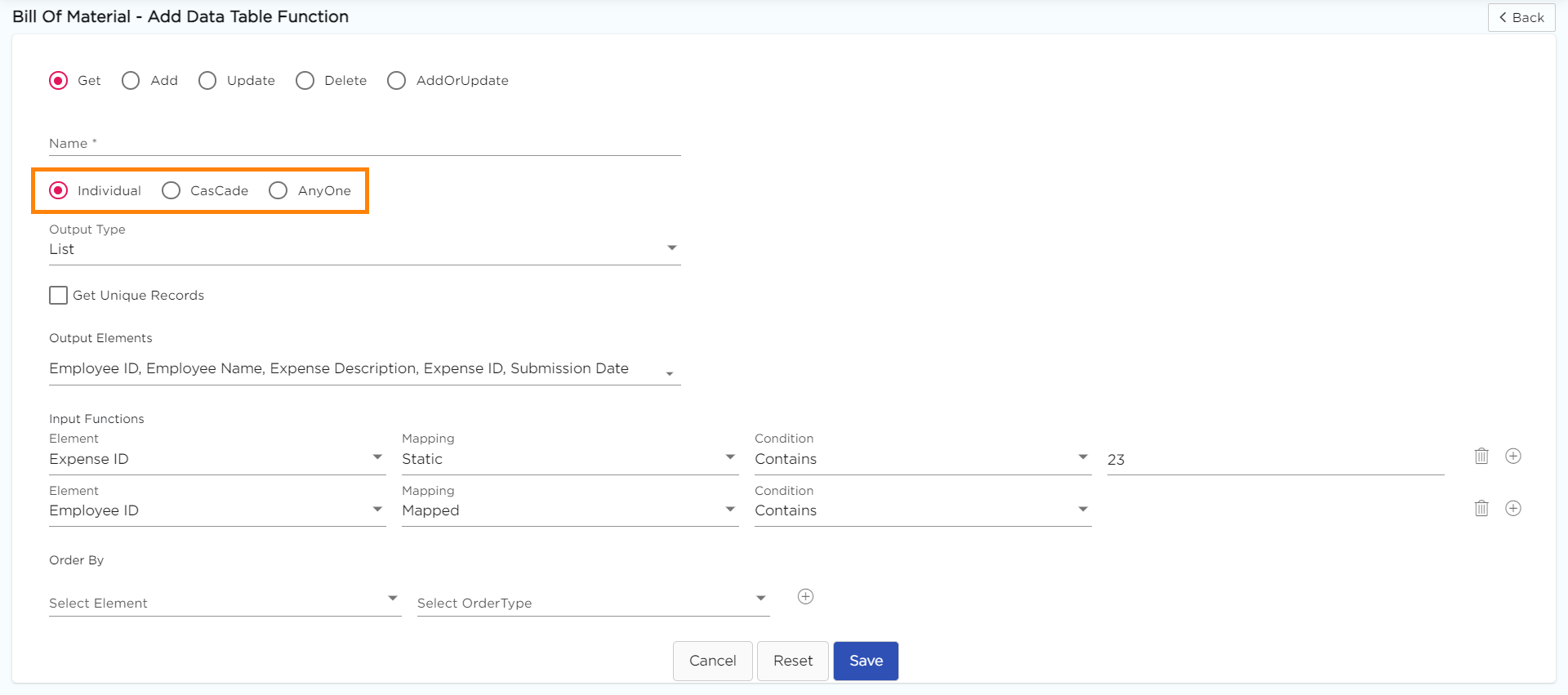Add another Order By entry

click(x=805, y=597)
